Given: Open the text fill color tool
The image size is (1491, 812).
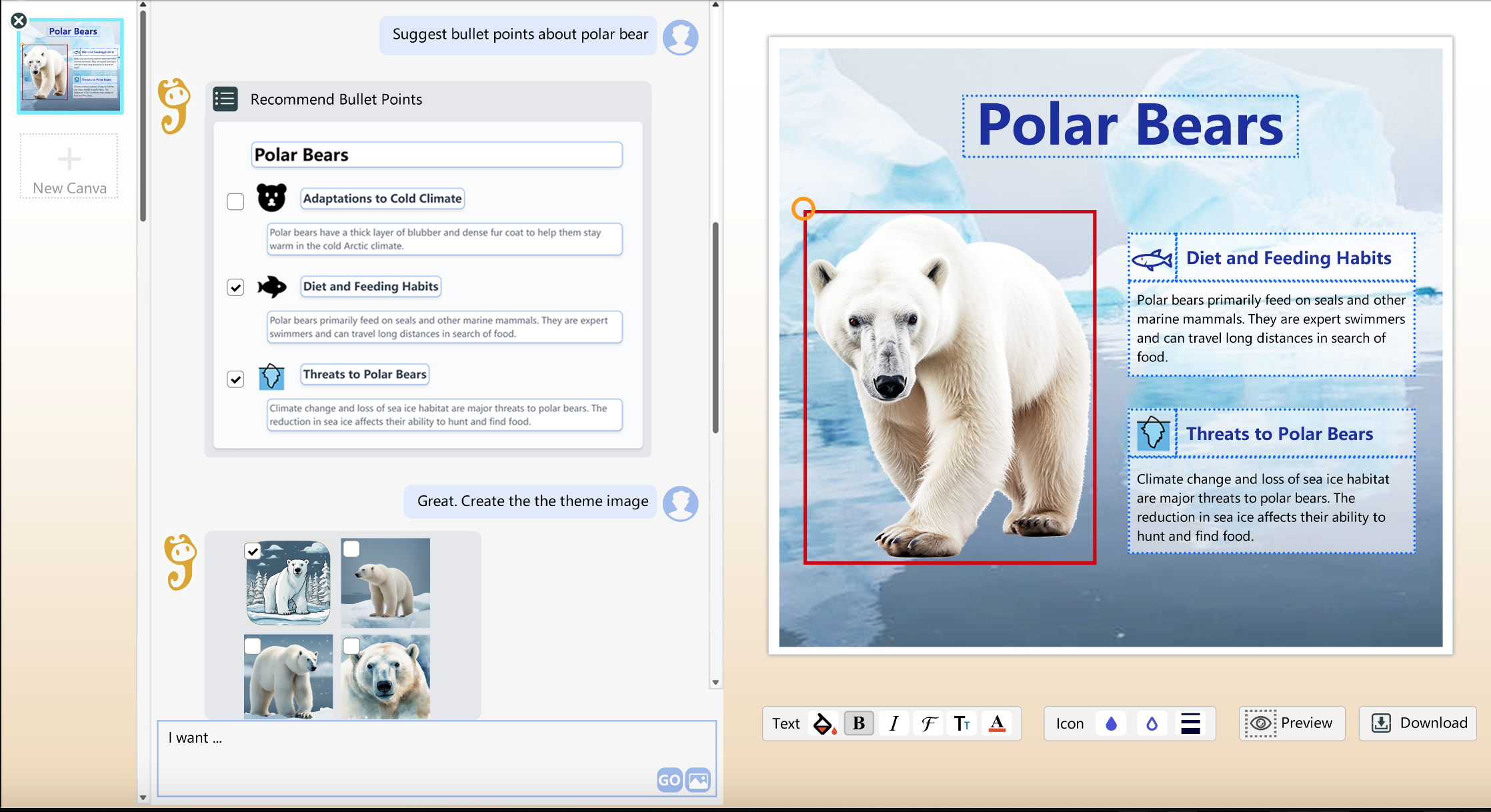Looking at the screenshot, I should [x=824, y=723].
